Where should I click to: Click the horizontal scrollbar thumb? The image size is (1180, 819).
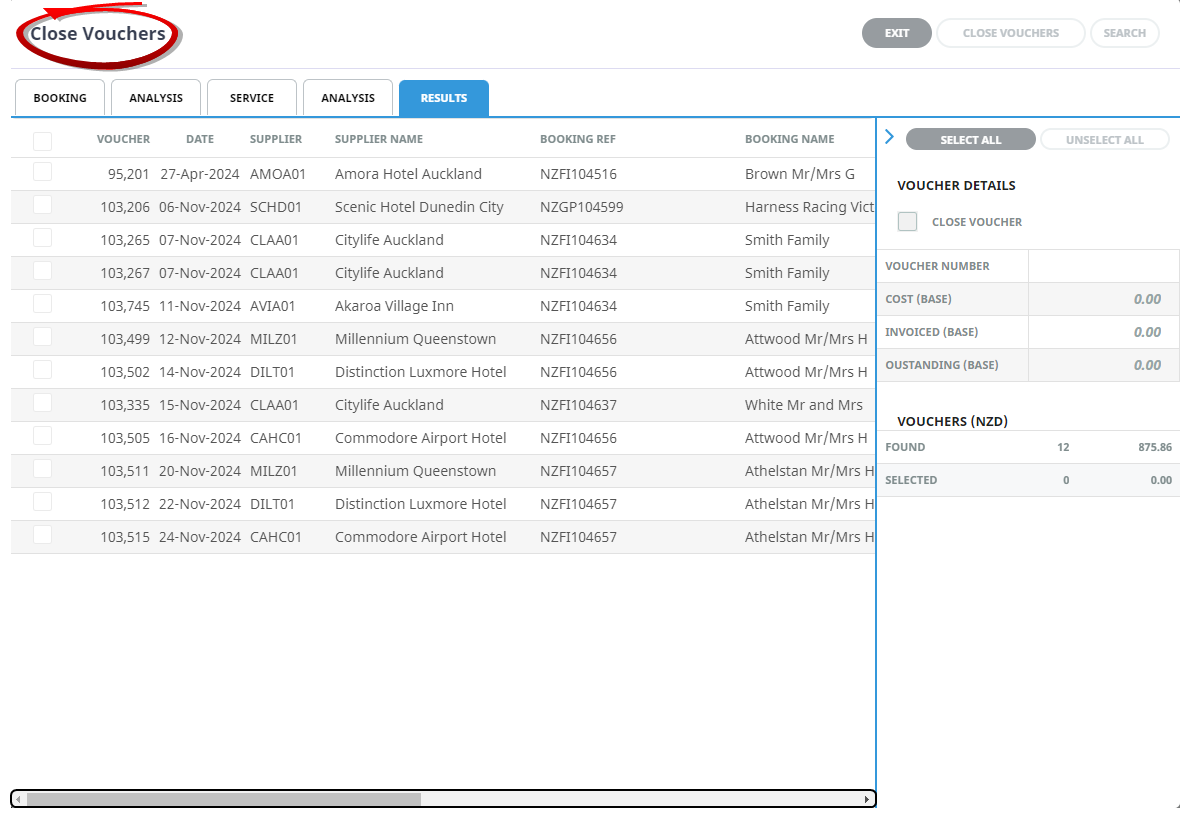pyautogui.click(x=224, y=799)
